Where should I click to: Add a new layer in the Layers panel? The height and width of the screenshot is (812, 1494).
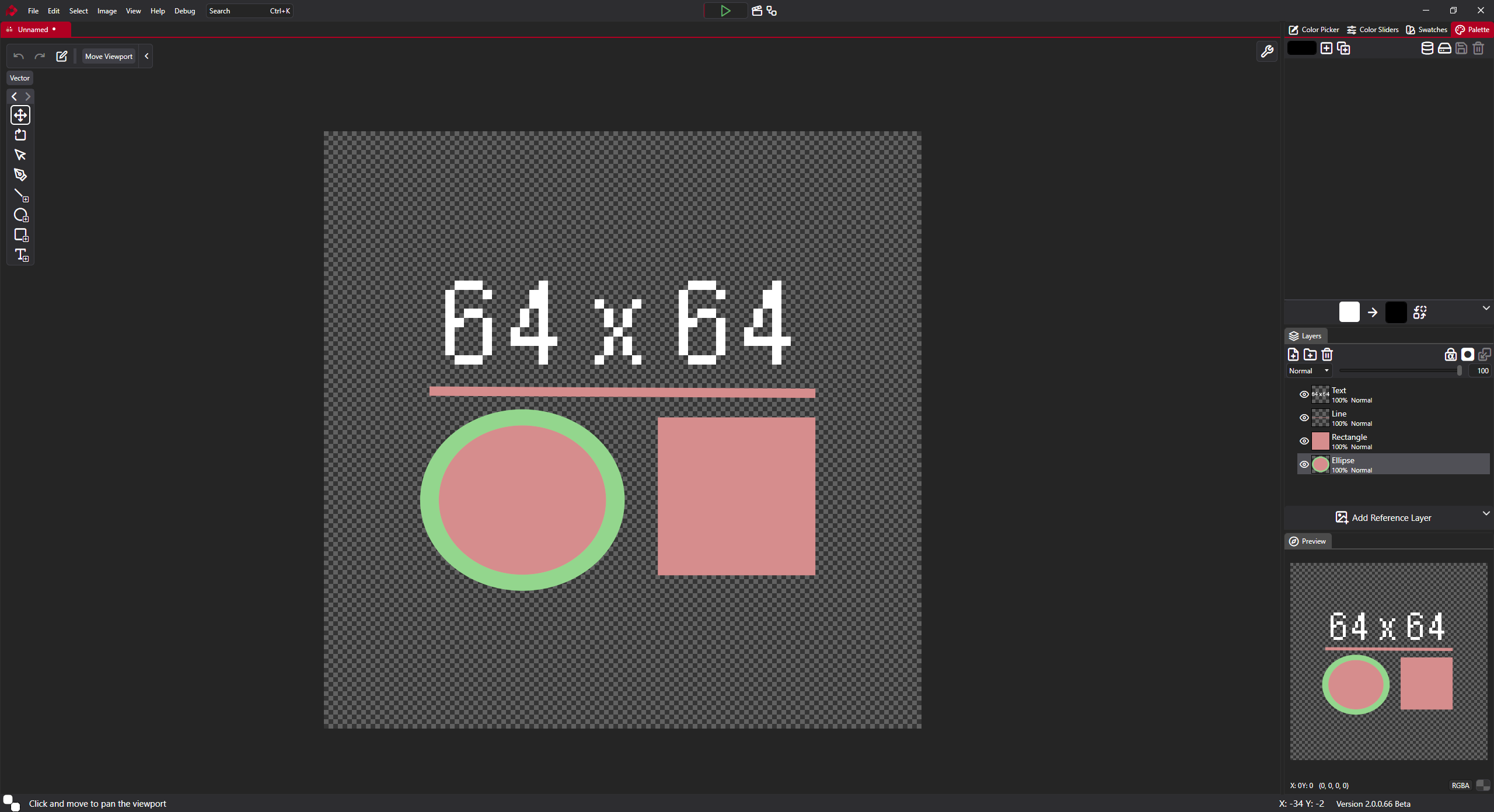[1293, 354]
